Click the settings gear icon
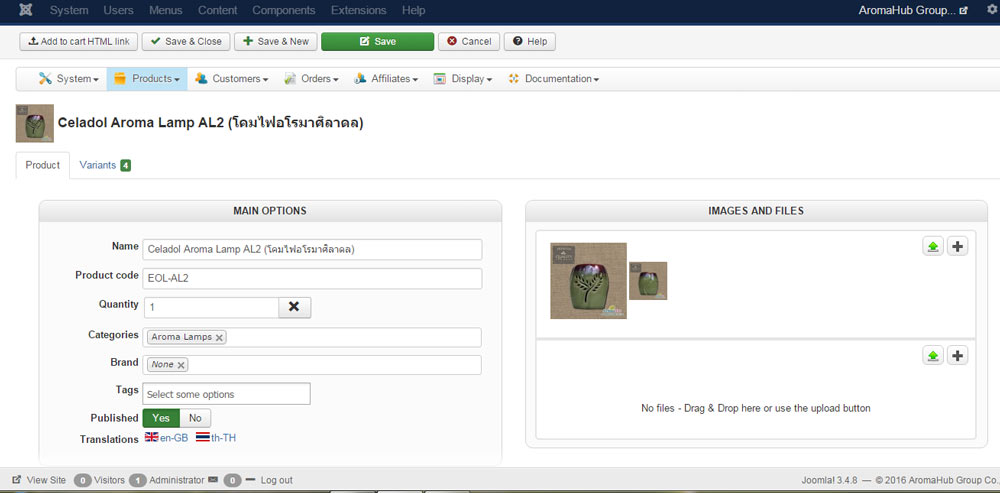The width and height of the screenshot is (1000, 493). coord(992,10)
